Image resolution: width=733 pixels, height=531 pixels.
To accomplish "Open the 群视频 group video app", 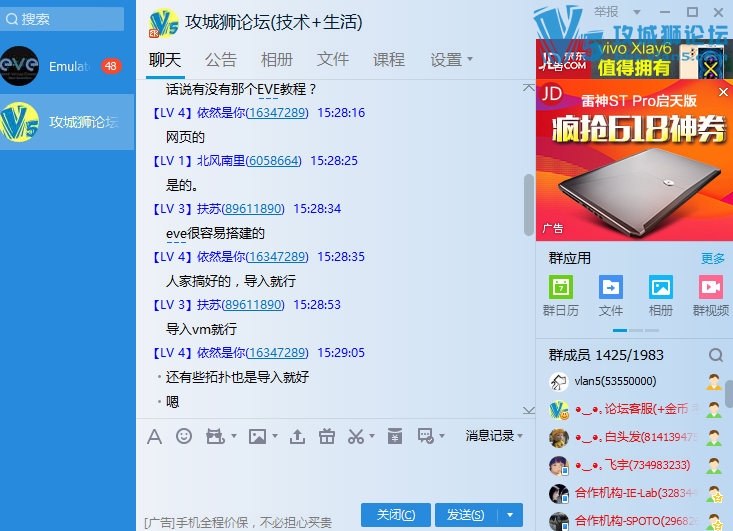I will tap(711, 296).
